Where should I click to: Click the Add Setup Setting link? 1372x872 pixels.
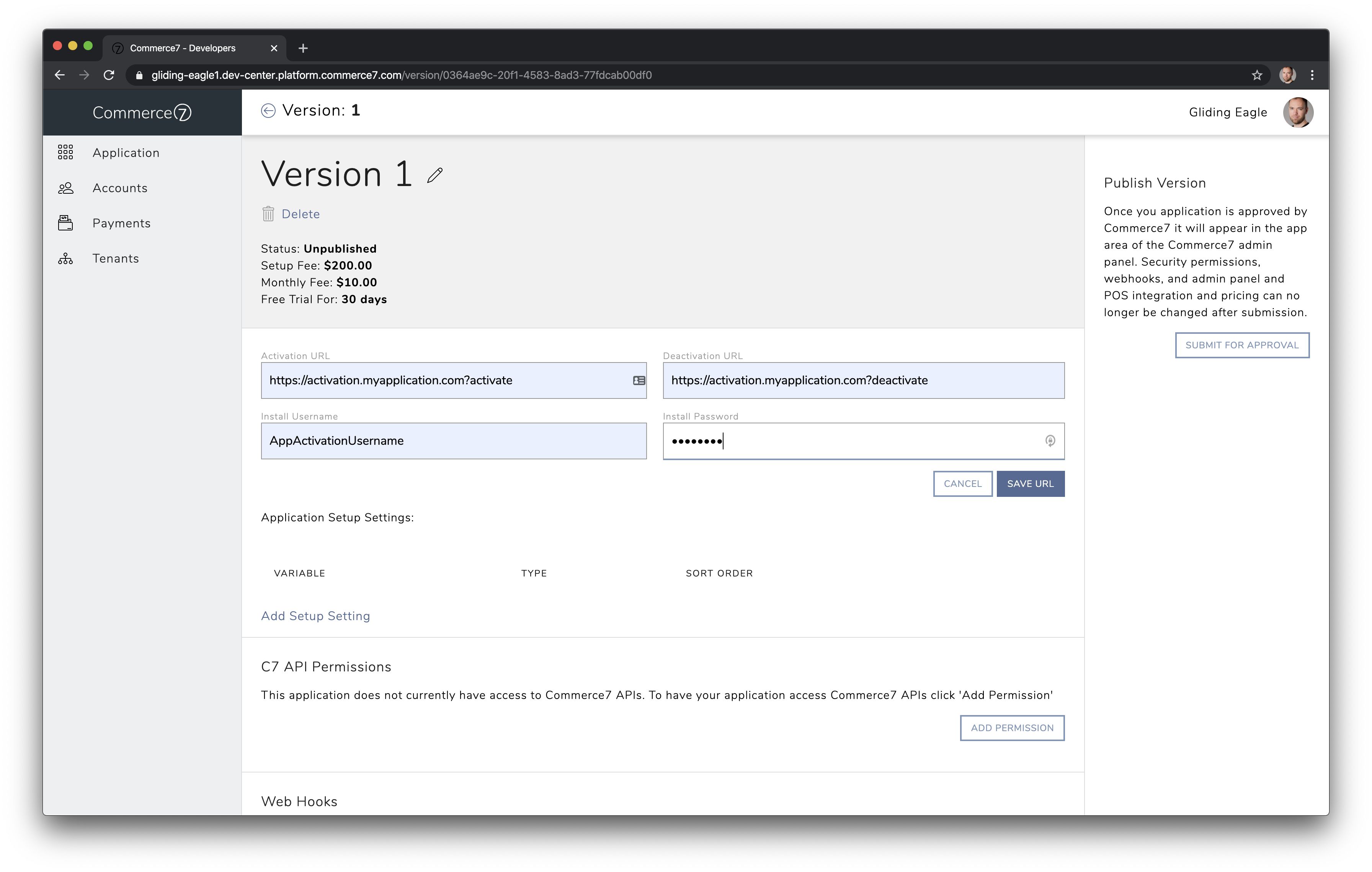[315, 616]
